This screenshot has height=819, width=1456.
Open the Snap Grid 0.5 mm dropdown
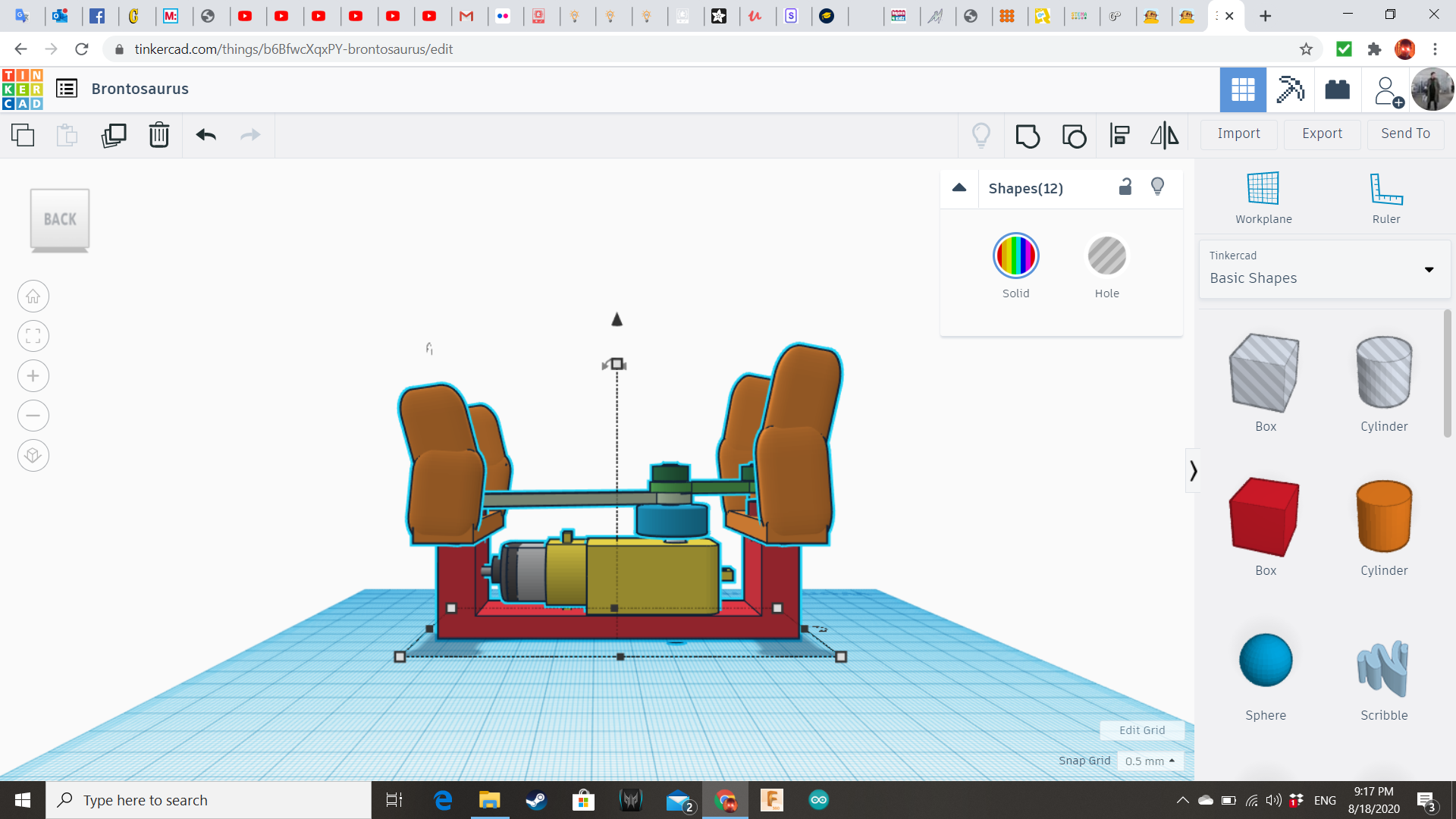(1150, 761)
